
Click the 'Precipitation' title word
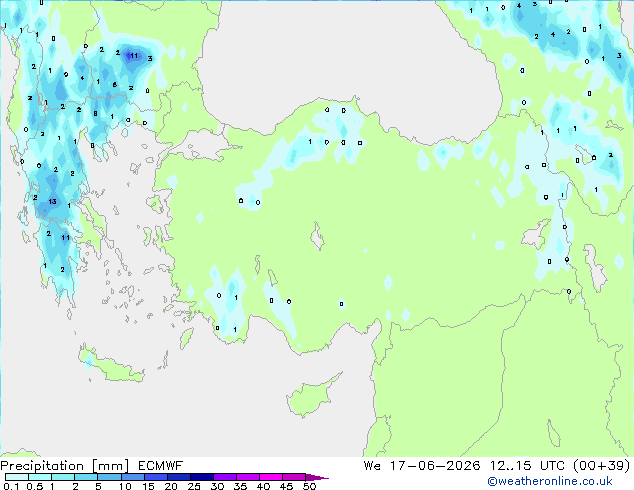click(x=42, y=466)
